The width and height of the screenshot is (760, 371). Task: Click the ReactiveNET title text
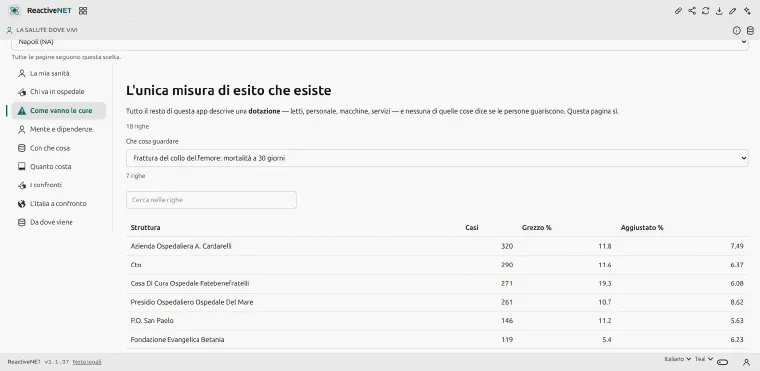click(49, 11)
